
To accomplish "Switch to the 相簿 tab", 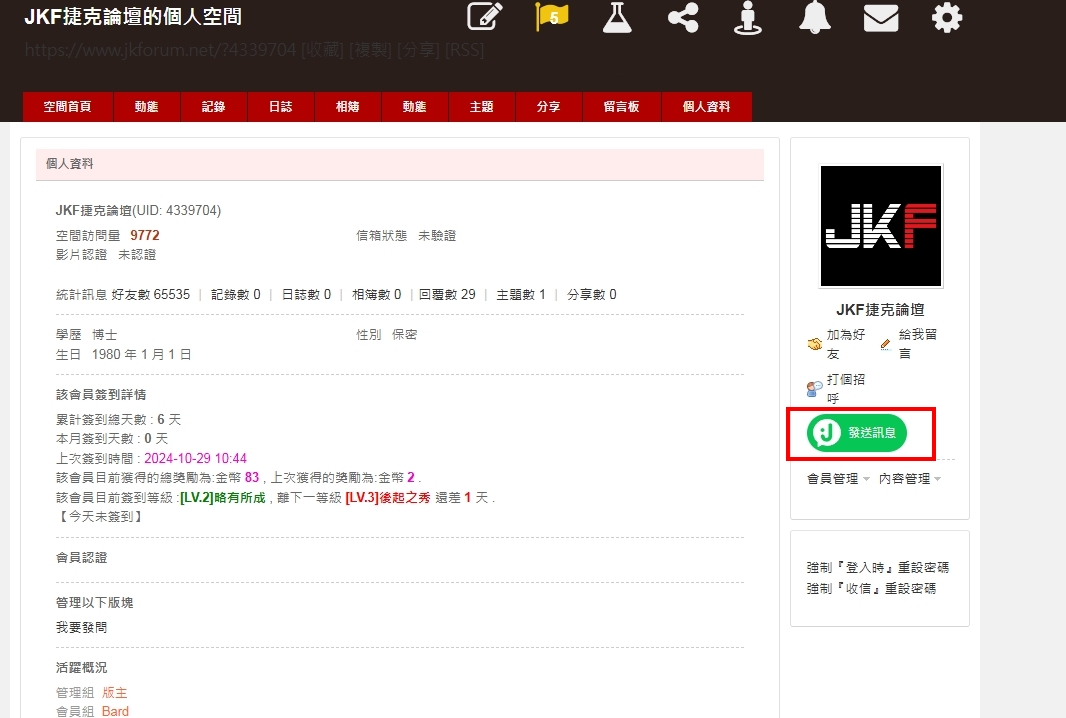I will pos(347,107).
